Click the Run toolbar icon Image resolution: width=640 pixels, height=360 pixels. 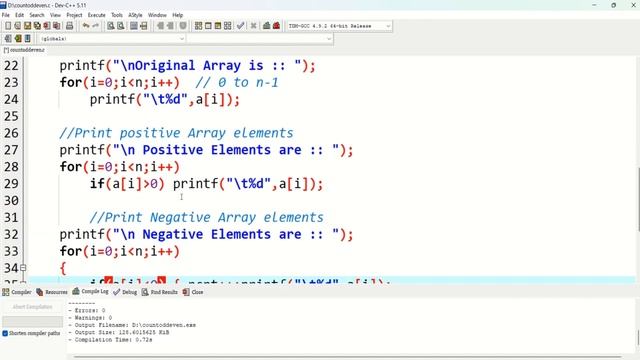coord(208,26)
